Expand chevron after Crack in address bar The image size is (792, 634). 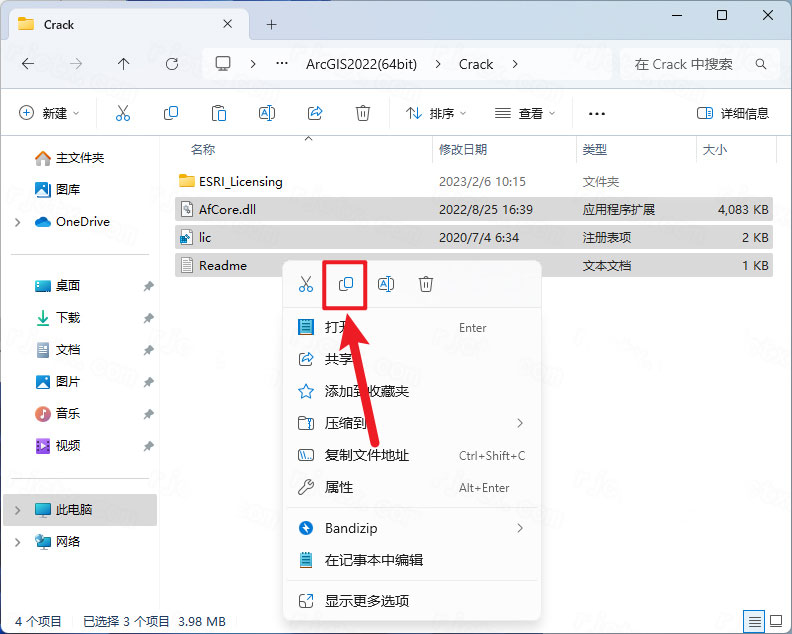point(515,64)
